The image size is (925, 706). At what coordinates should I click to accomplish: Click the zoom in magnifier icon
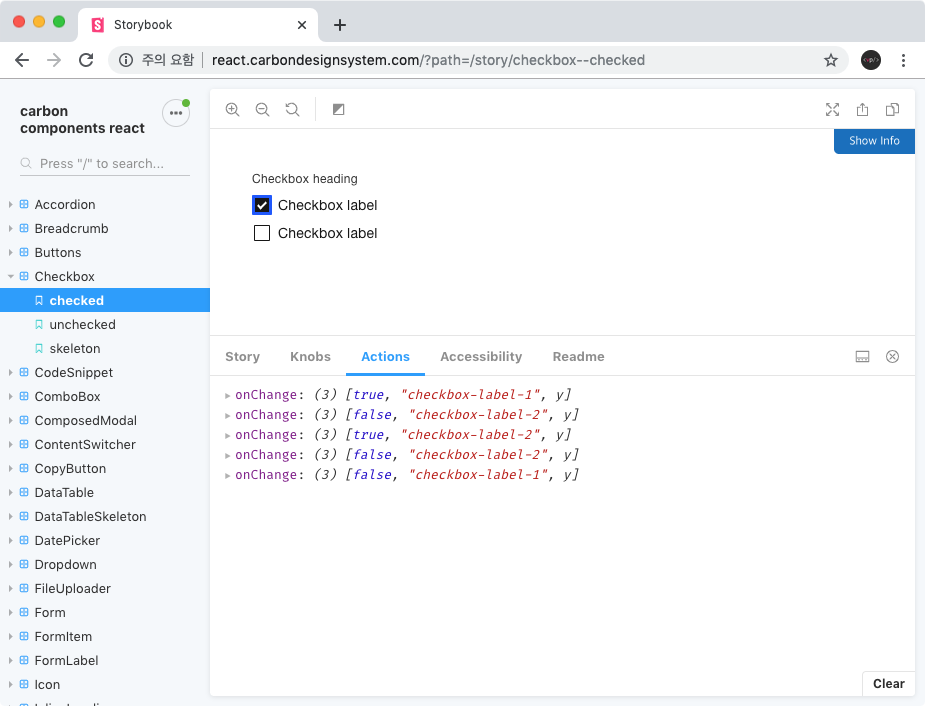point(232,109)
